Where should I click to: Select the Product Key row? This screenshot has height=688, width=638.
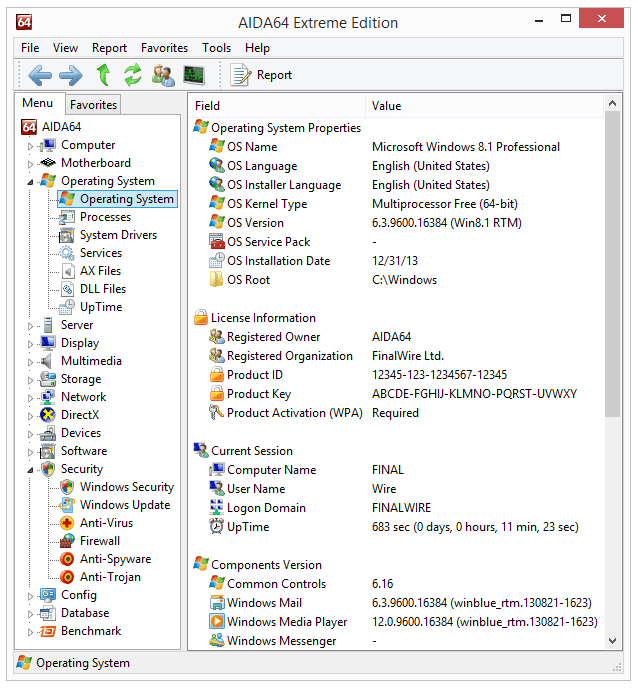tap(396, 394)
